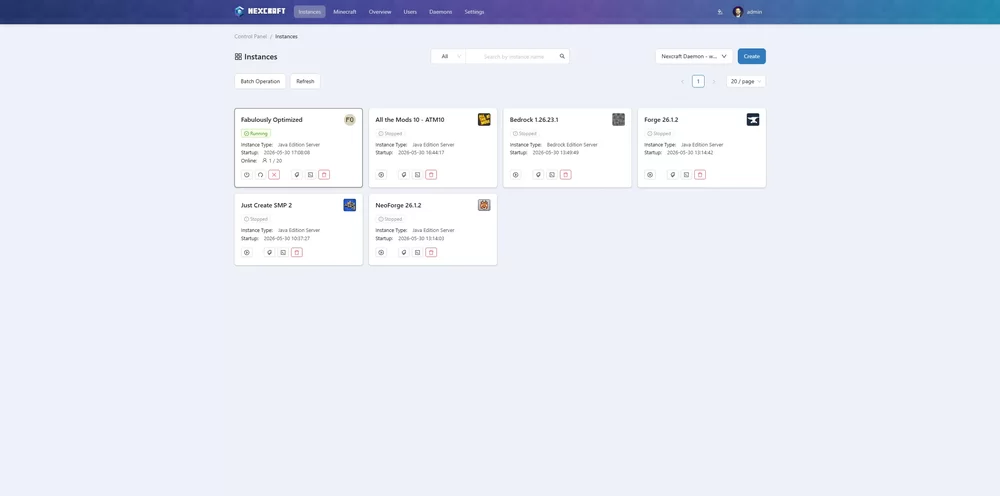Click the search magnifier icon

(562, 56)
